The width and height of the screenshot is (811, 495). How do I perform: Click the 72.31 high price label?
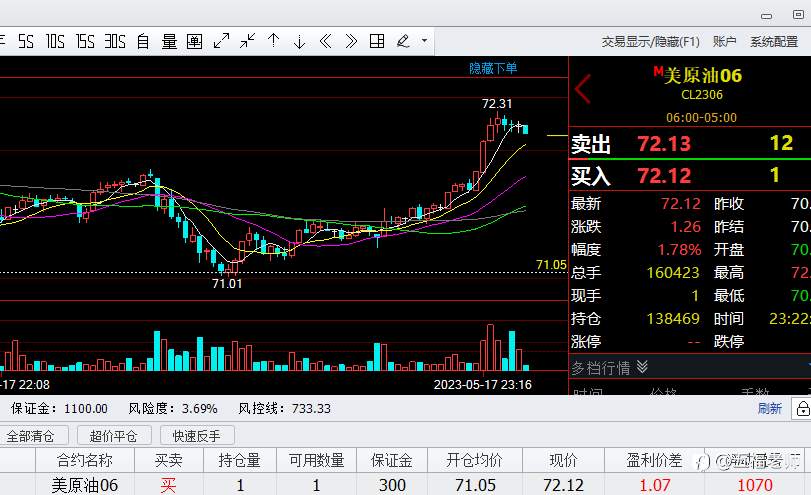[497, 104]
